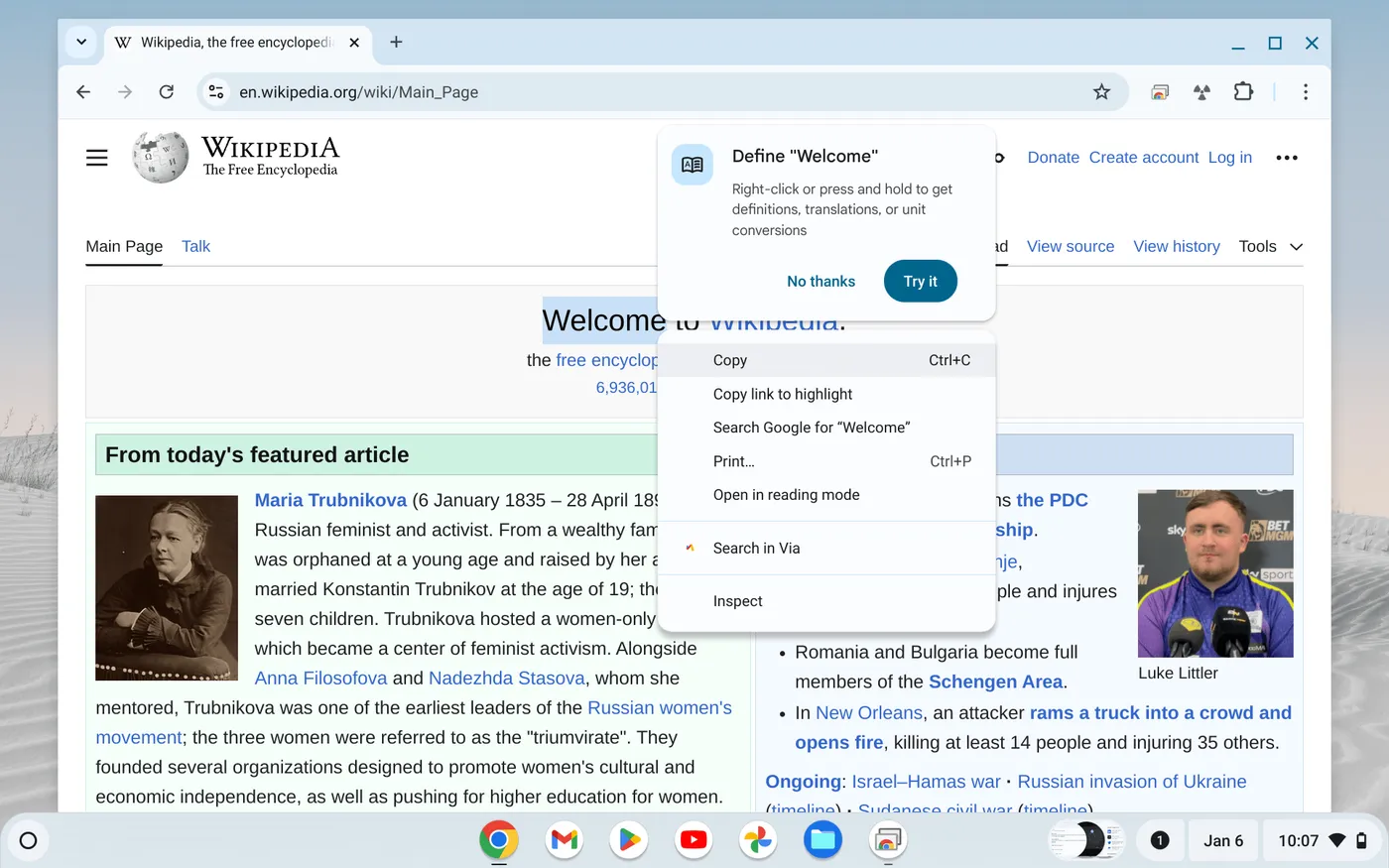Open the Anna Filosofova link
Screen dimensions: 1389x868
point(320,679)
